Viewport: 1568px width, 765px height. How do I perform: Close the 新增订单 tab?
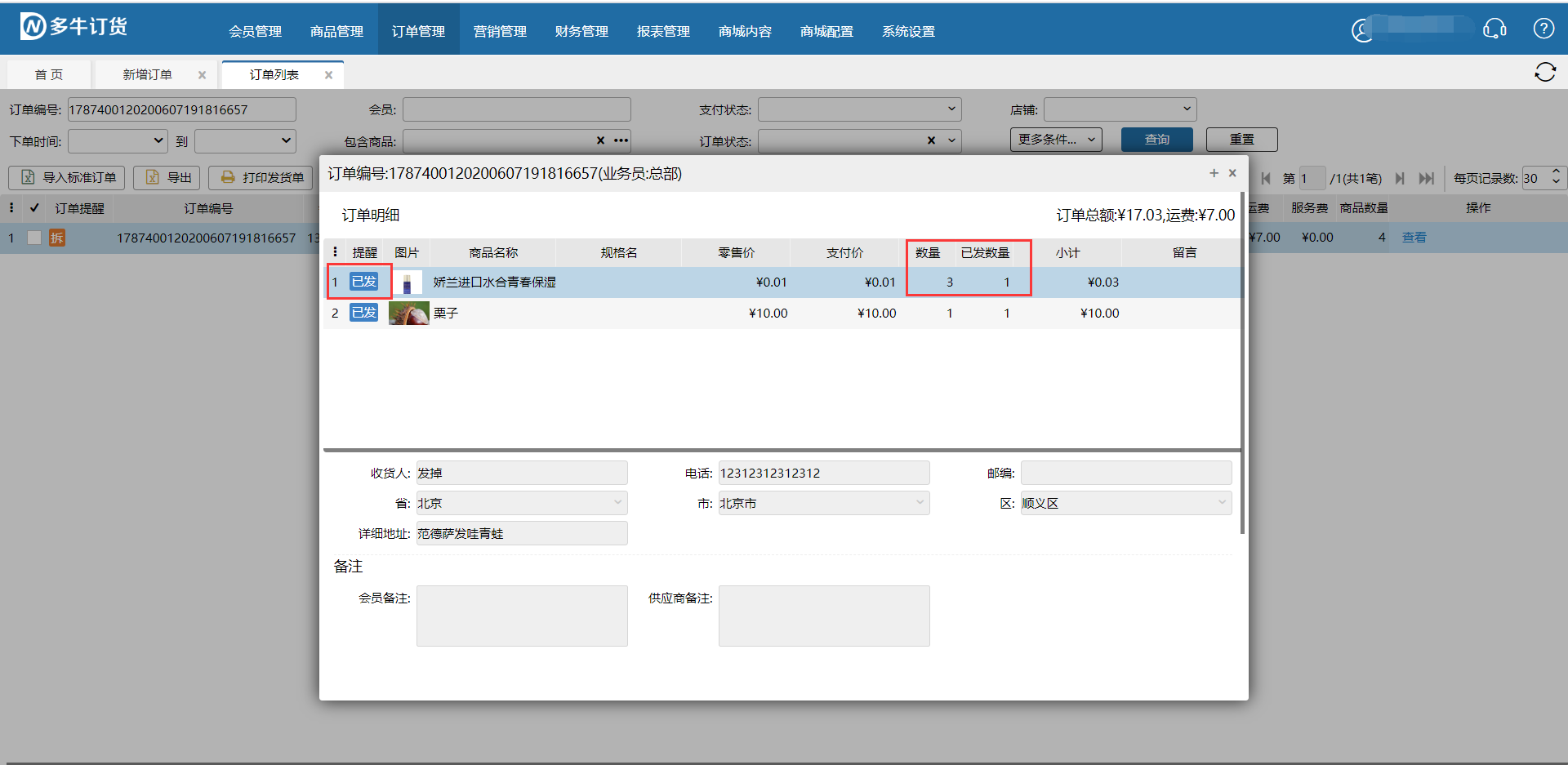[202, 75]
